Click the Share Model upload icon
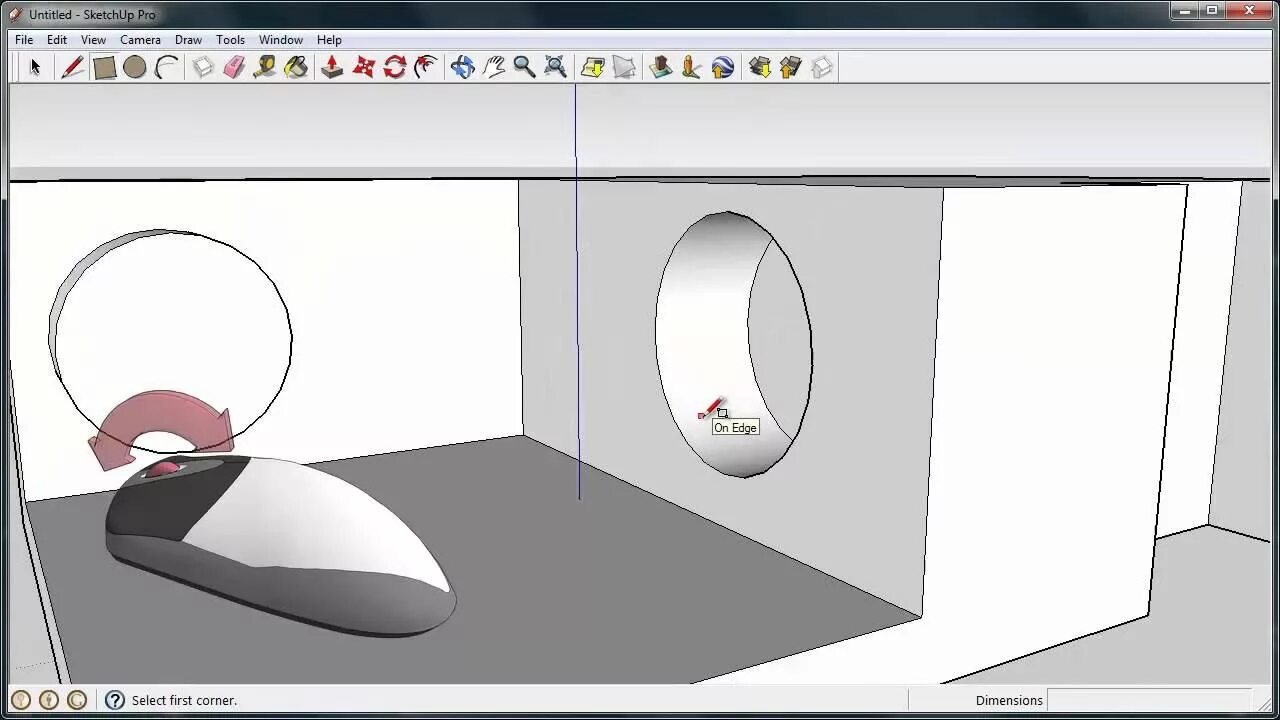The height and width of the screenshot is (720, 1280). (x=791, y=67)
